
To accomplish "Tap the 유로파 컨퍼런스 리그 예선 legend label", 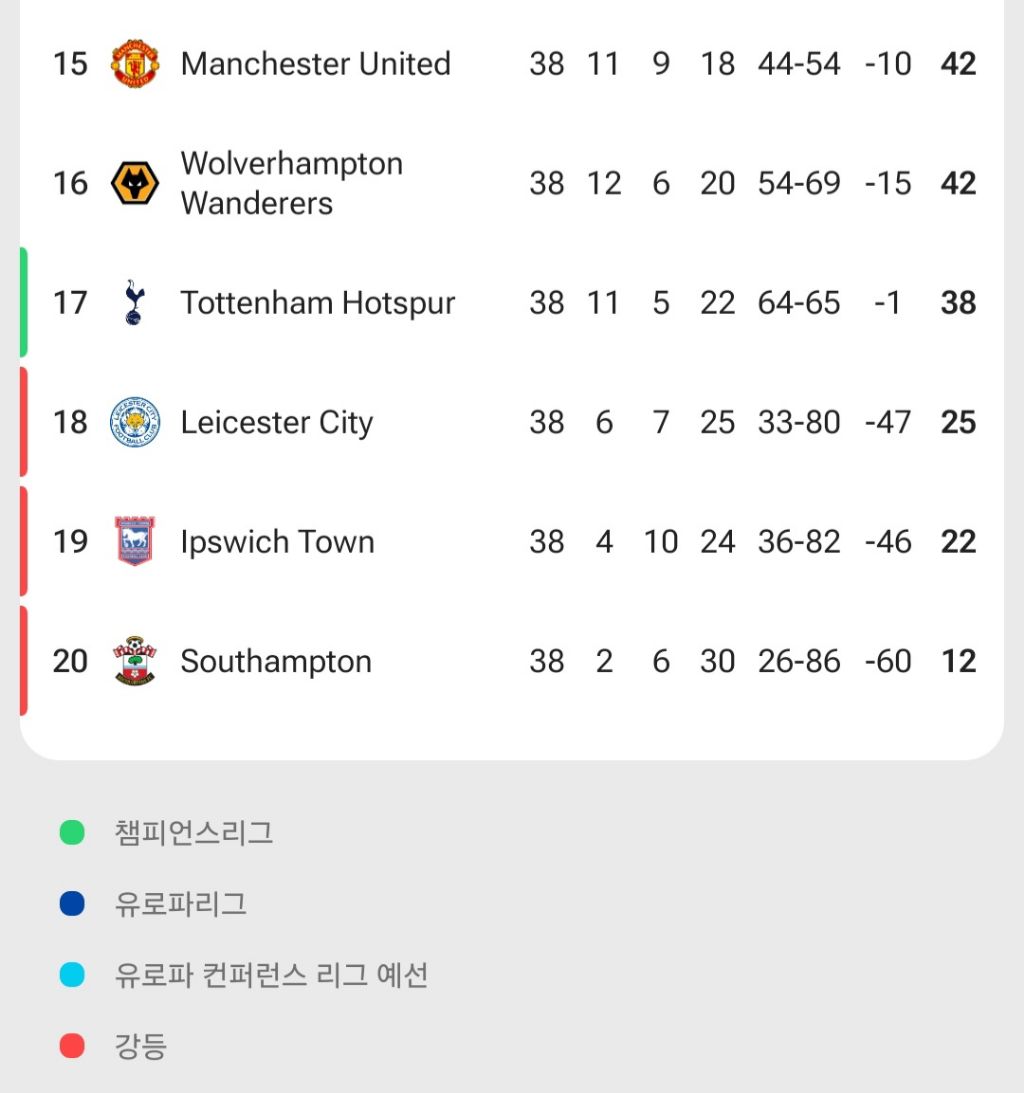I will click(271, 975).
